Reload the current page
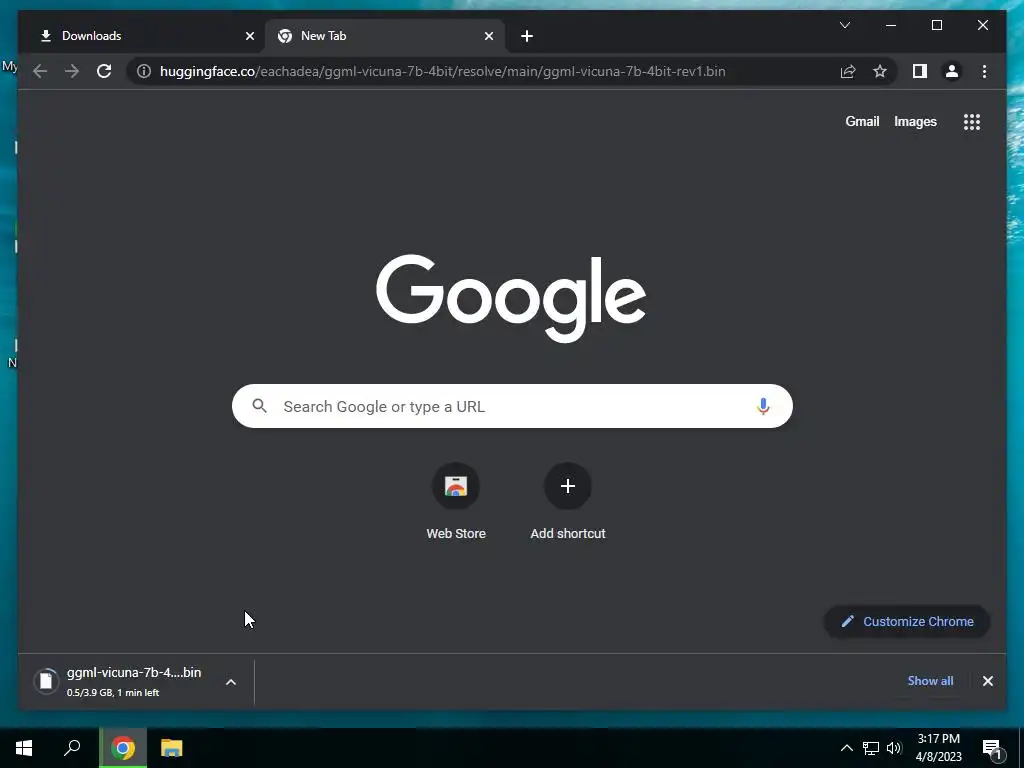 tap(104, 71)
